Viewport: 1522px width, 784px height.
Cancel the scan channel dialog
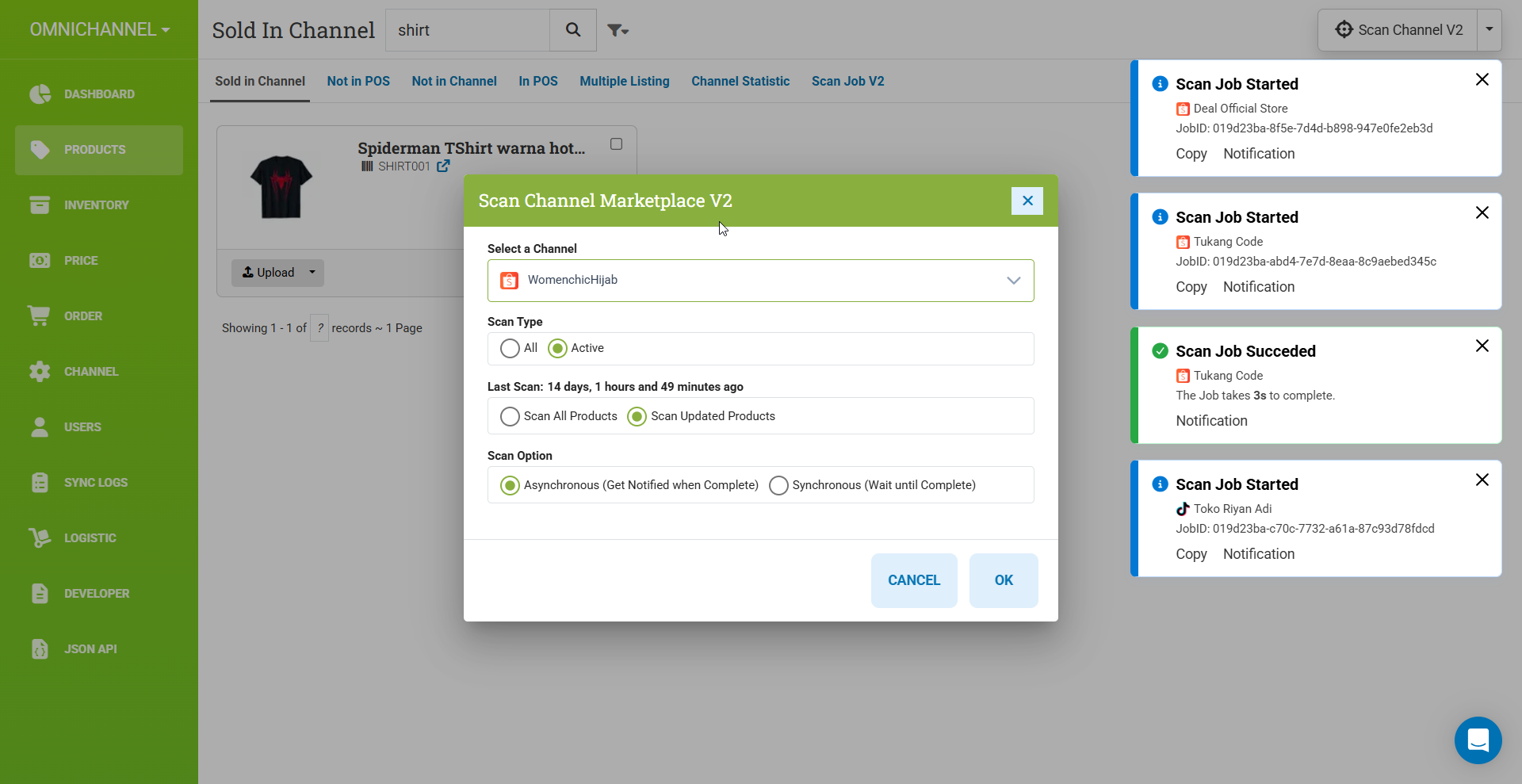[x=914, y=580]
